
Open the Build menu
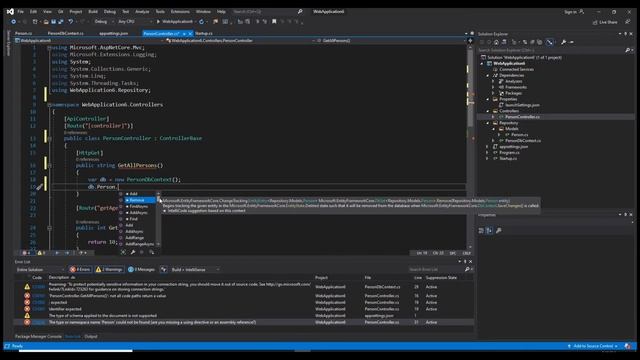93,12
